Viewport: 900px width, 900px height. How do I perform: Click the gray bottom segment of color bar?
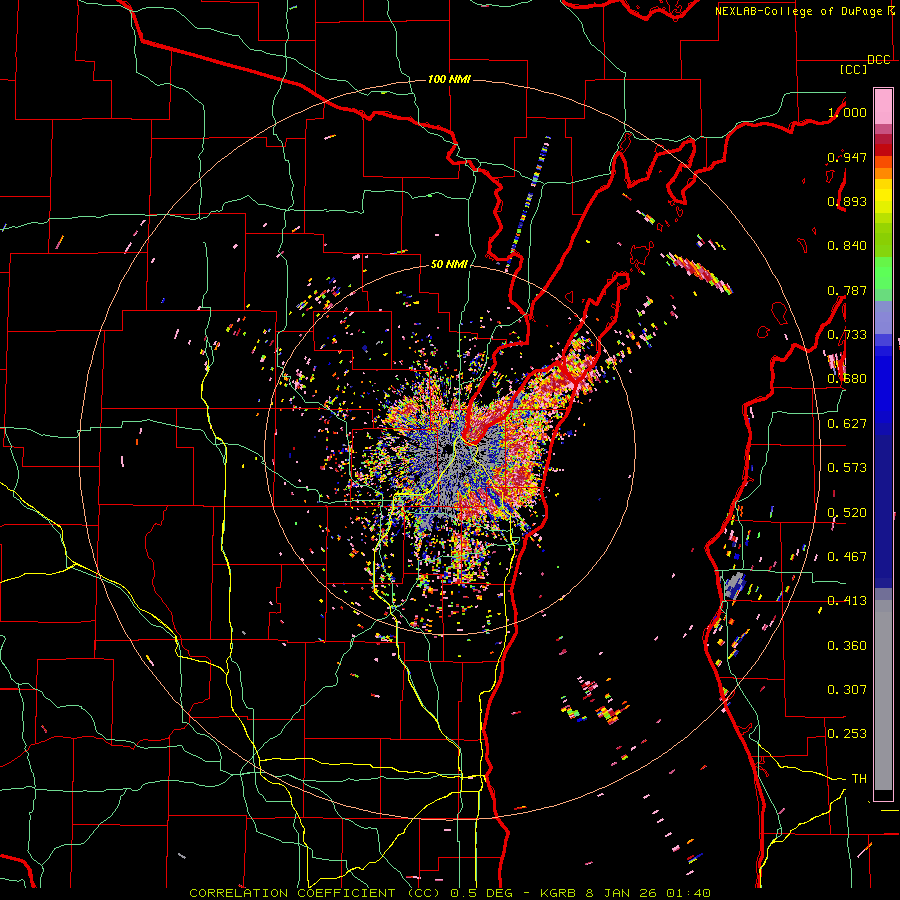883,695
